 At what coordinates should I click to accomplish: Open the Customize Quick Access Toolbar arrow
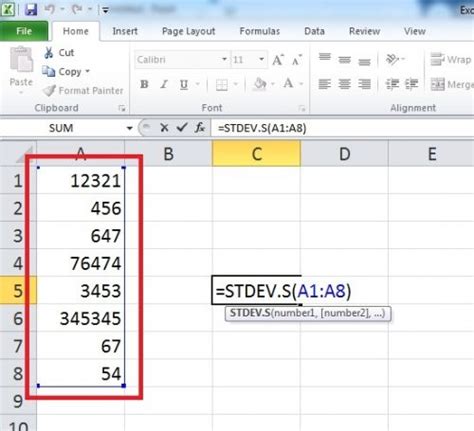point(105,10)
